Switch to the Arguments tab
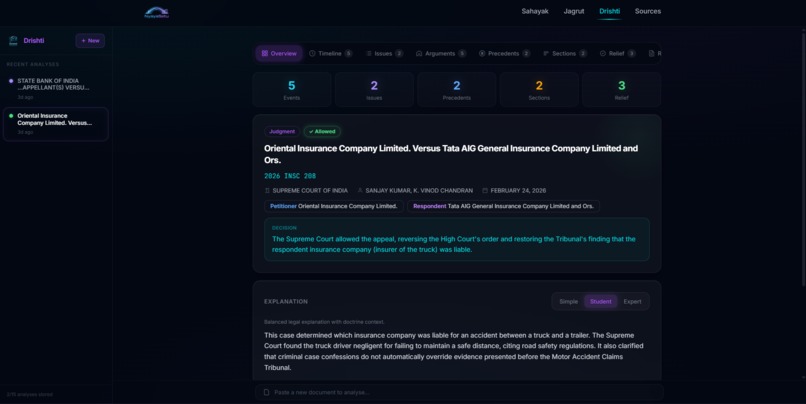806x404 pixels. [x=441, y=53]
